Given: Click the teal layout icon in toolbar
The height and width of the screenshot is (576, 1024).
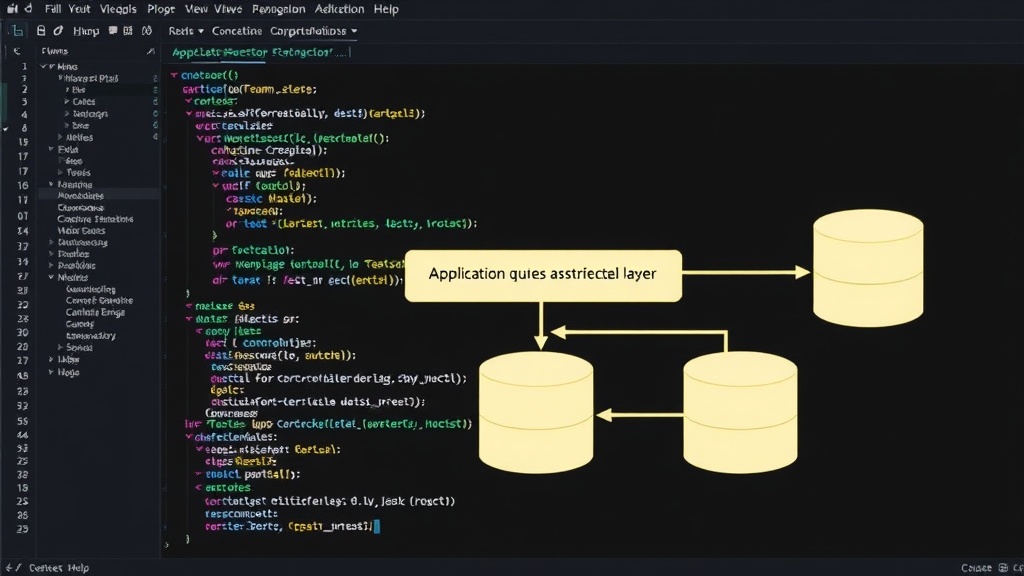Looking at the screenshot, I should tap(18, 31).
